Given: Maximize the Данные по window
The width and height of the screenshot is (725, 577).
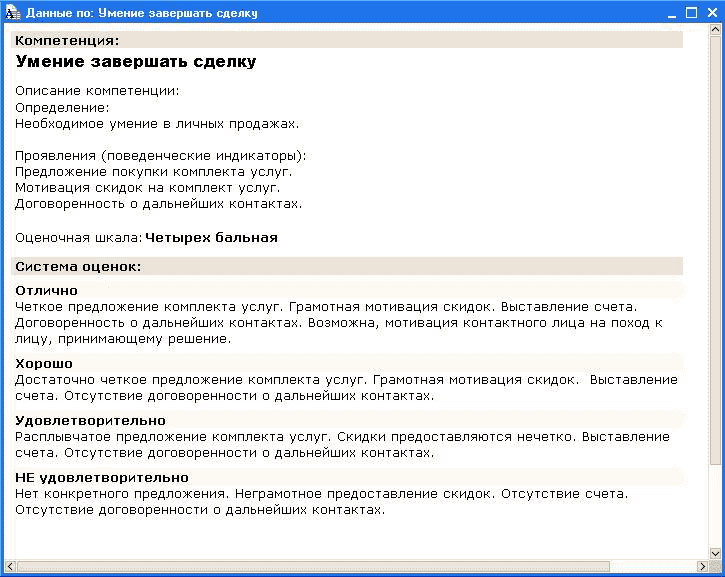Looking at the screenshot, I should pos(692,13).
